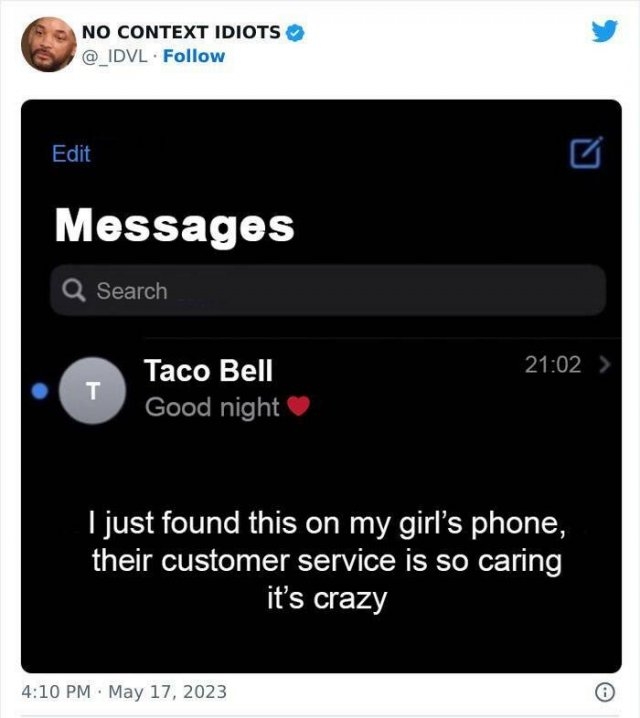640x718 pixels.
Task: Click the Messages title heading
Action: [x=174, y=226]
